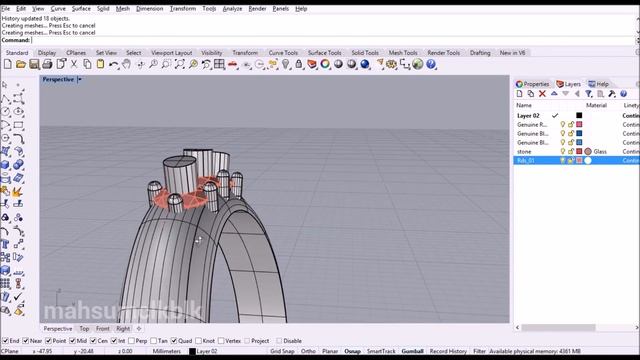This screenshot has width=640, height=360.
Task: Click the Paste clipboard icon
Action: point(100,64)
